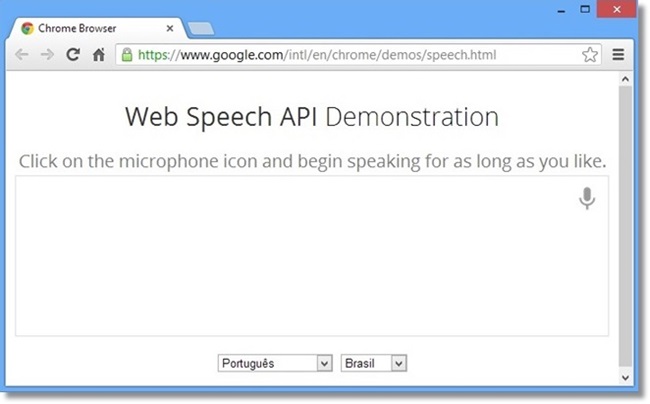Open the Português language dropdown
The height and width of the screenshot is (404, 650).
[275, 363]
